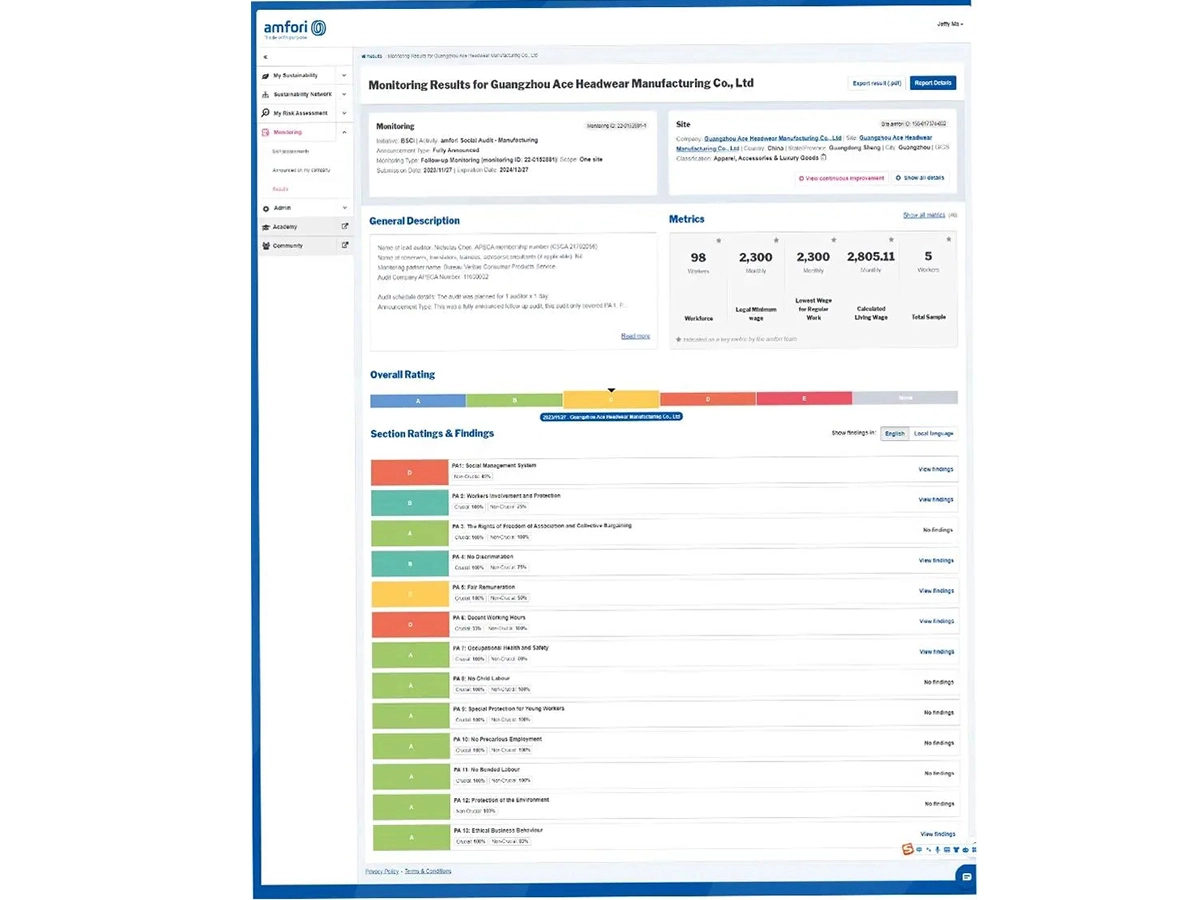Open the Academy external link icon
1200x900 pixels.
point(345,227)
